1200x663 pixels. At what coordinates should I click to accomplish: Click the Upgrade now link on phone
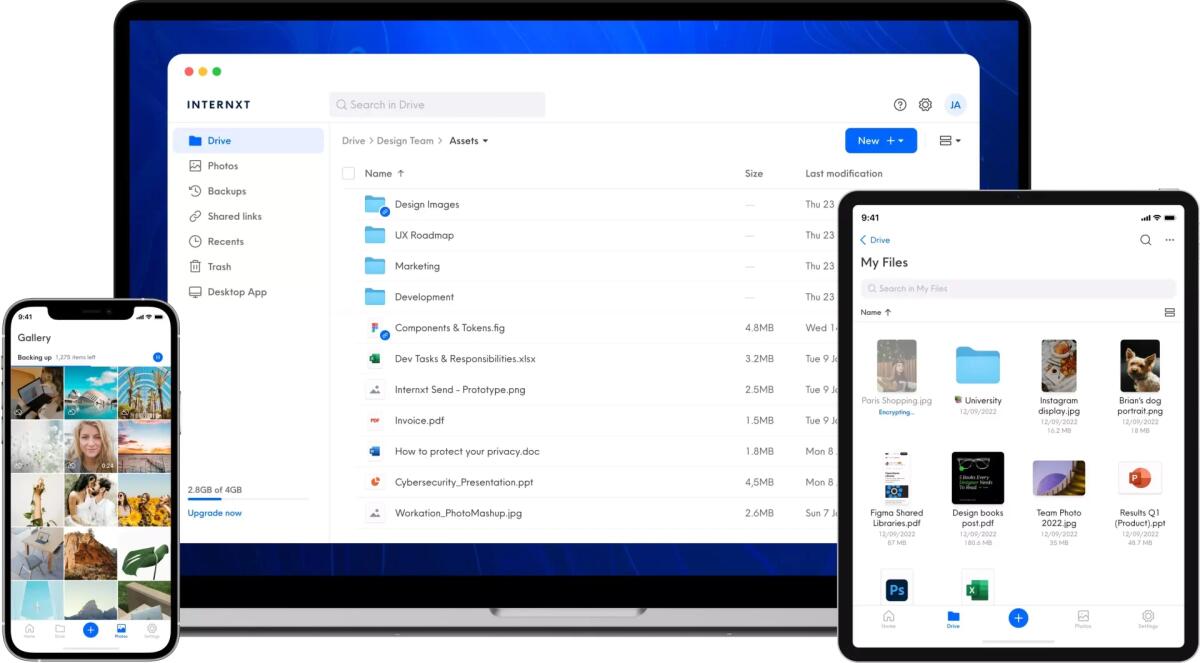(x=214, y=512)
